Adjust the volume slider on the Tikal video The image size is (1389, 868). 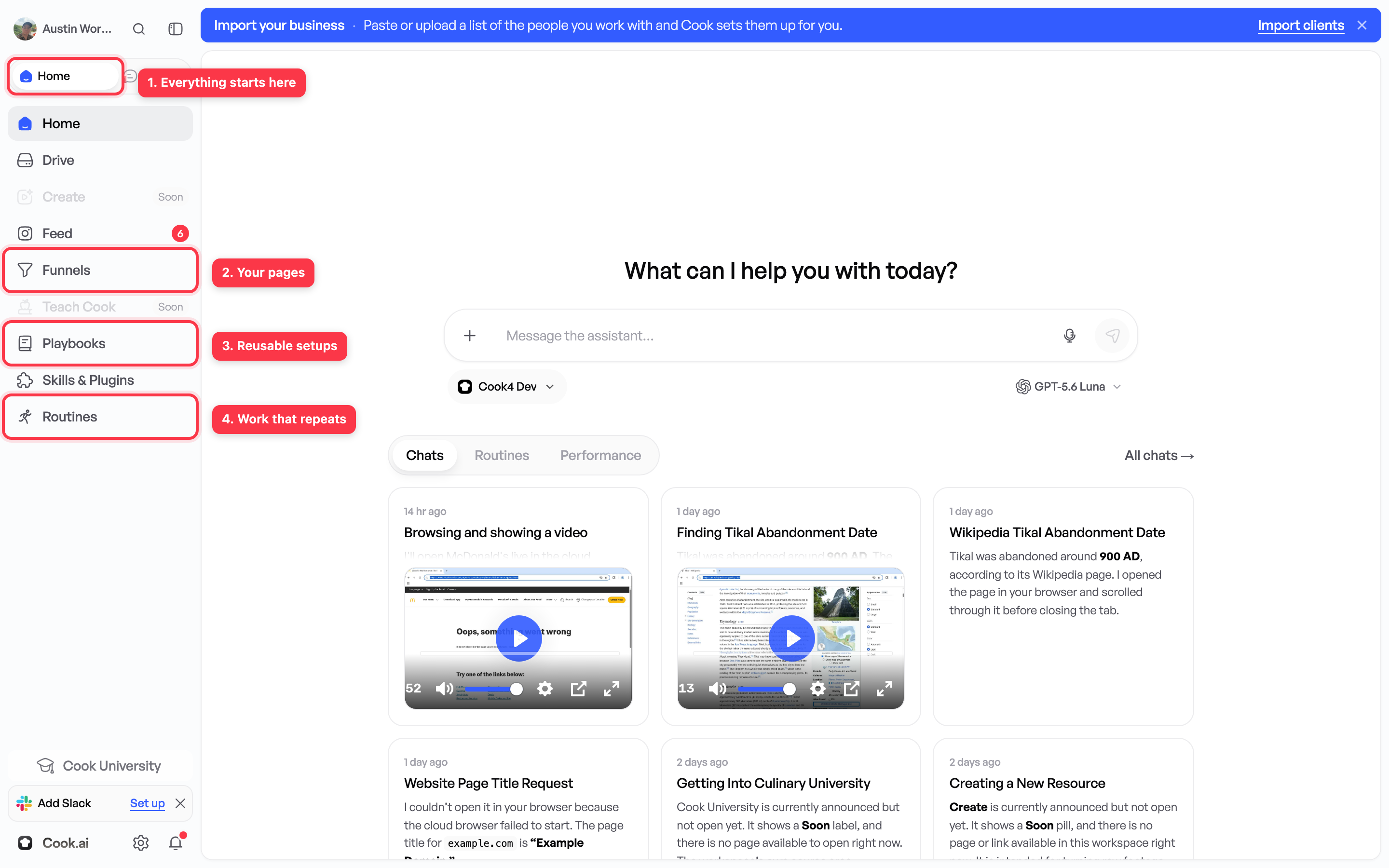tap(766, 688)
